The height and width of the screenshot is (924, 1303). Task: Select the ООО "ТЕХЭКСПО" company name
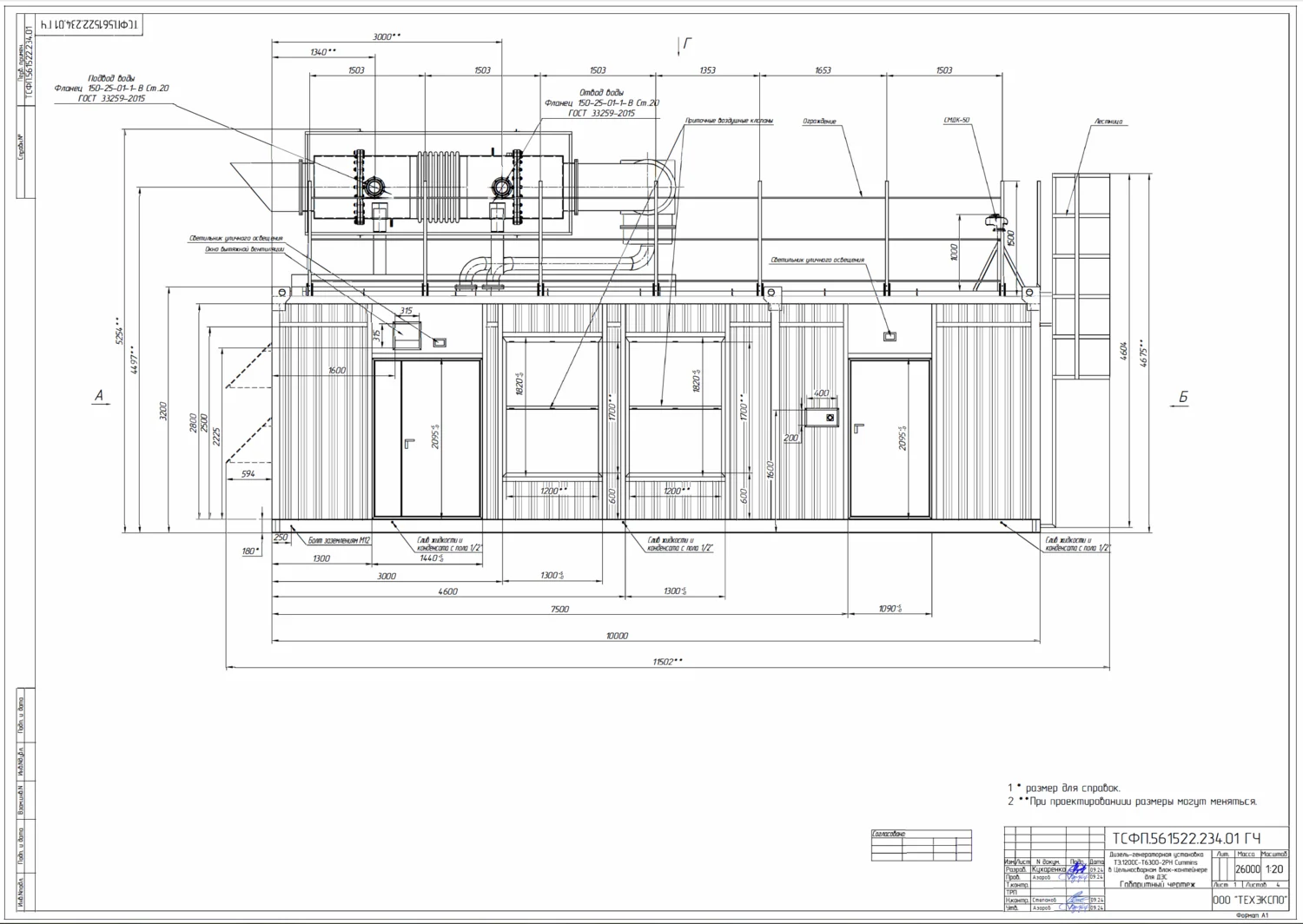(1249, 901)
